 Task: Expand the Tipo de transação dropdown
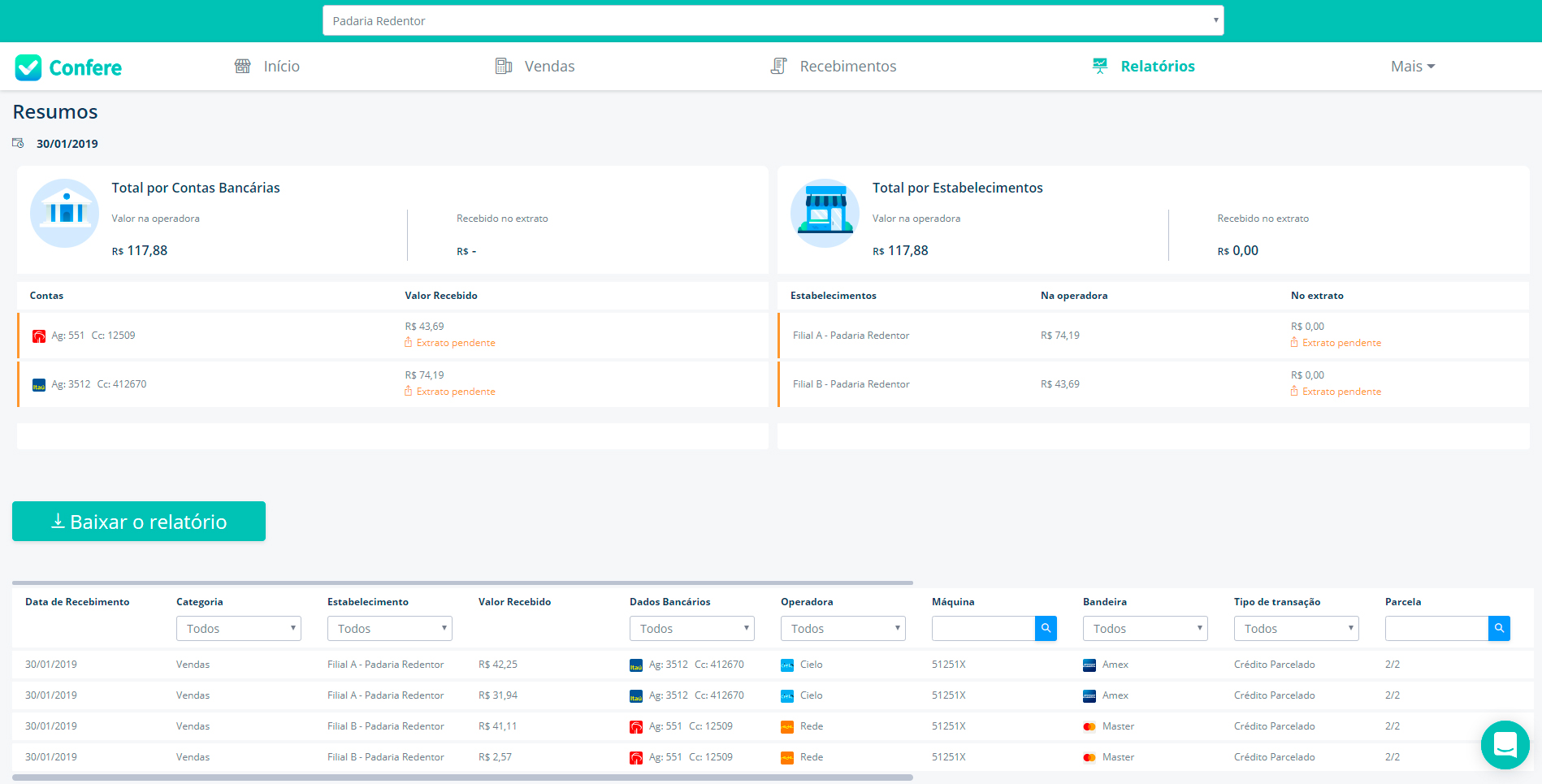tap(1296, 629)
